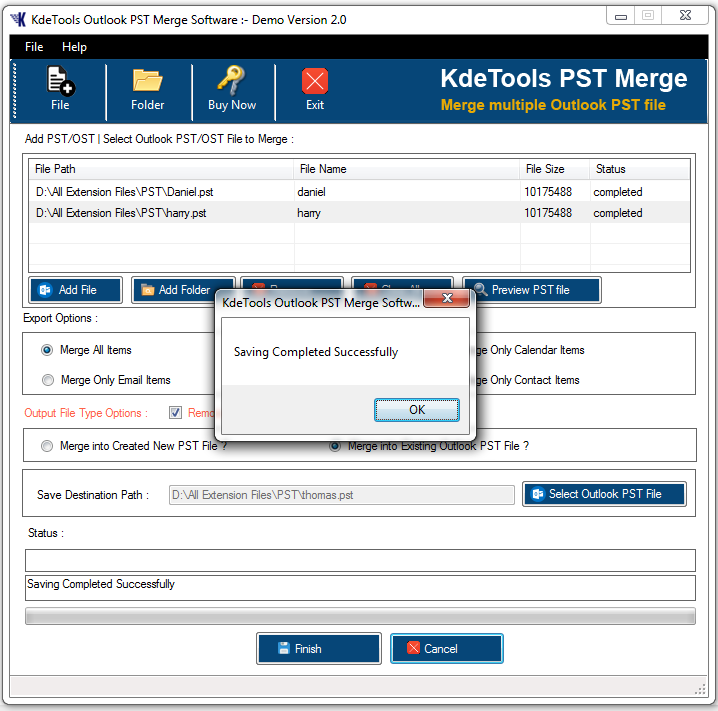
Task: Click the Buy Now key icon
Action: 231,80
